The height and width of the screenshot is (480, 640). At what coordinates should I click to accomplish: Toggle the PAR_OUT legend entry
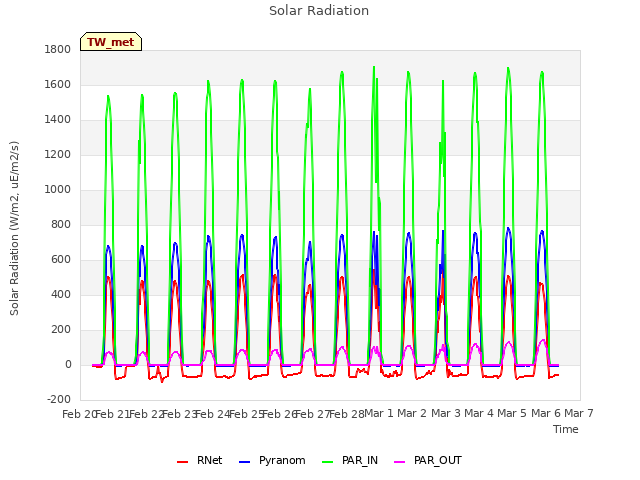point(428,460)
